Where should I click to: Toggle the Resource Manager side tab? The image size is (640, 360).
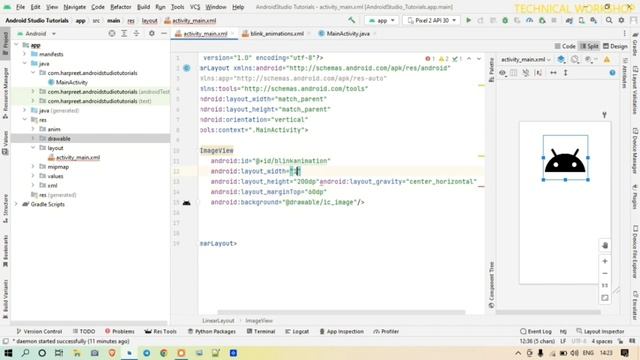pos(5,93)
